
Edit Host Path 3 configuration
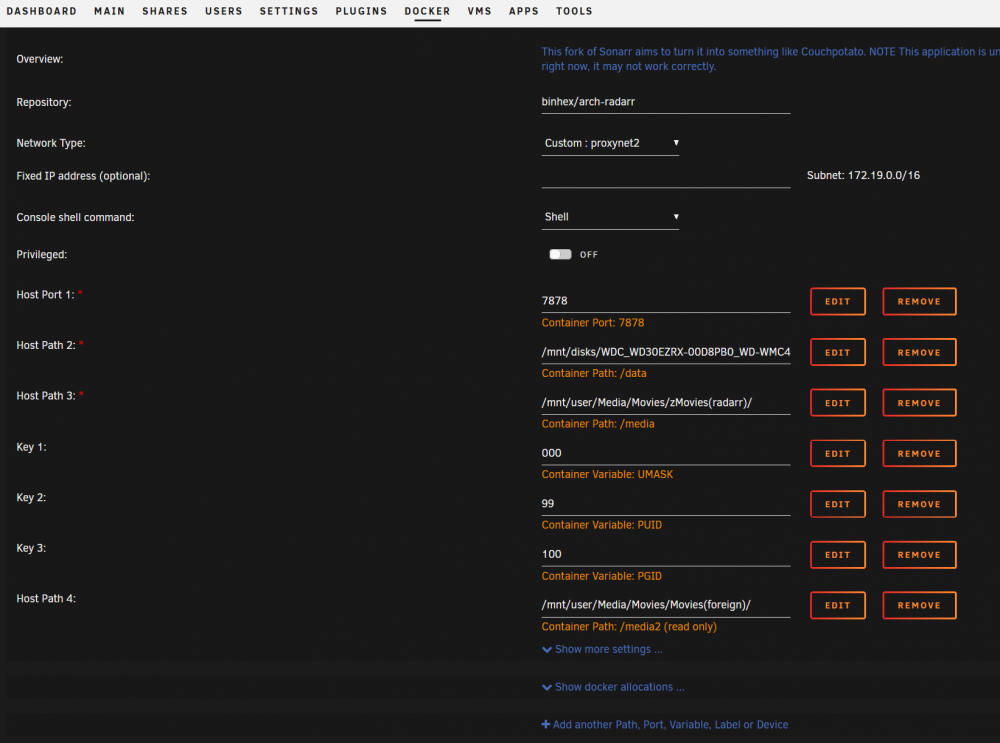coord(838,403)
